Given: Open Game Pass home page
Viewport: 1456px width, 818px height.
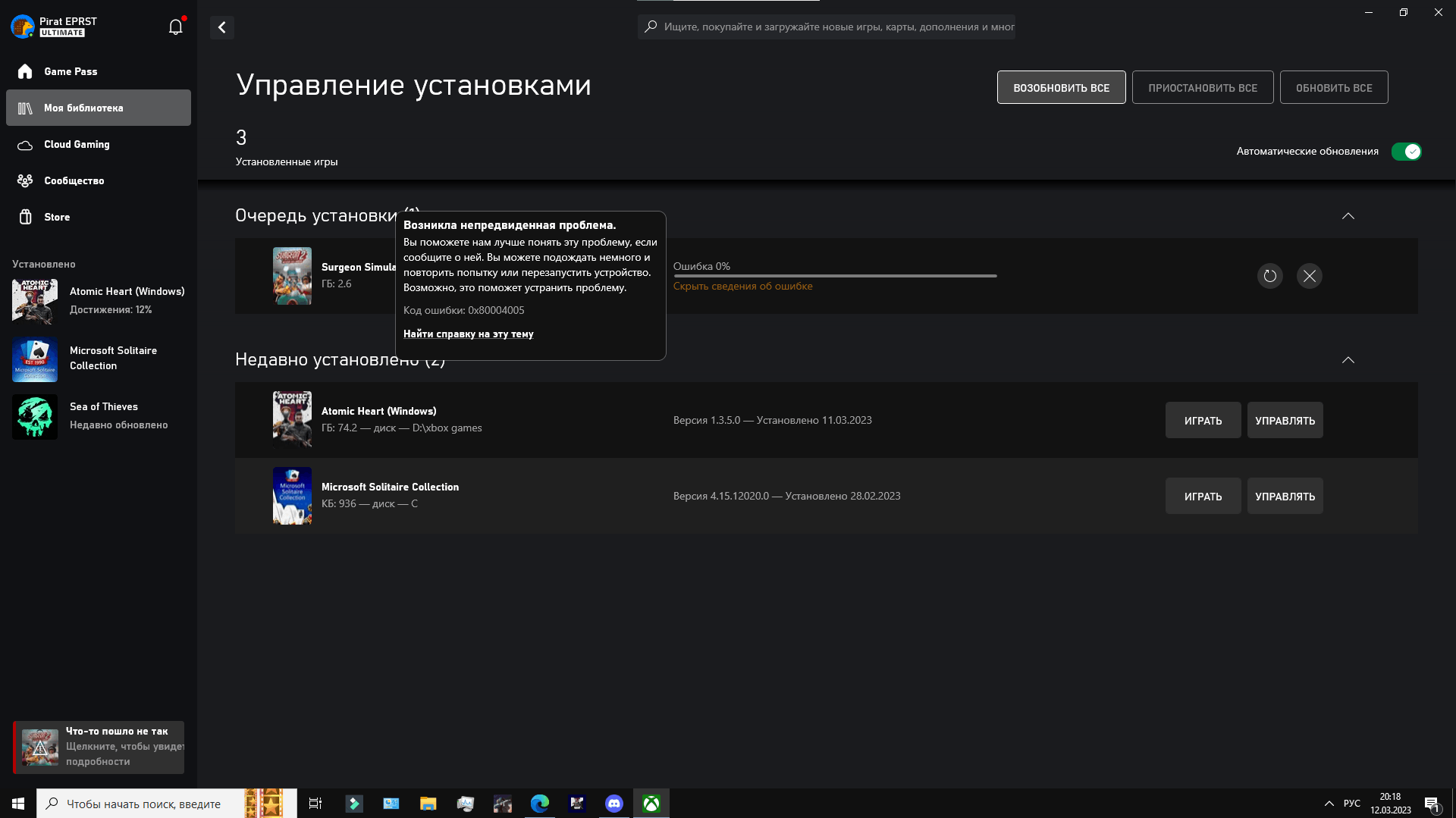Looking at the screenshot, I should (99, 71).
